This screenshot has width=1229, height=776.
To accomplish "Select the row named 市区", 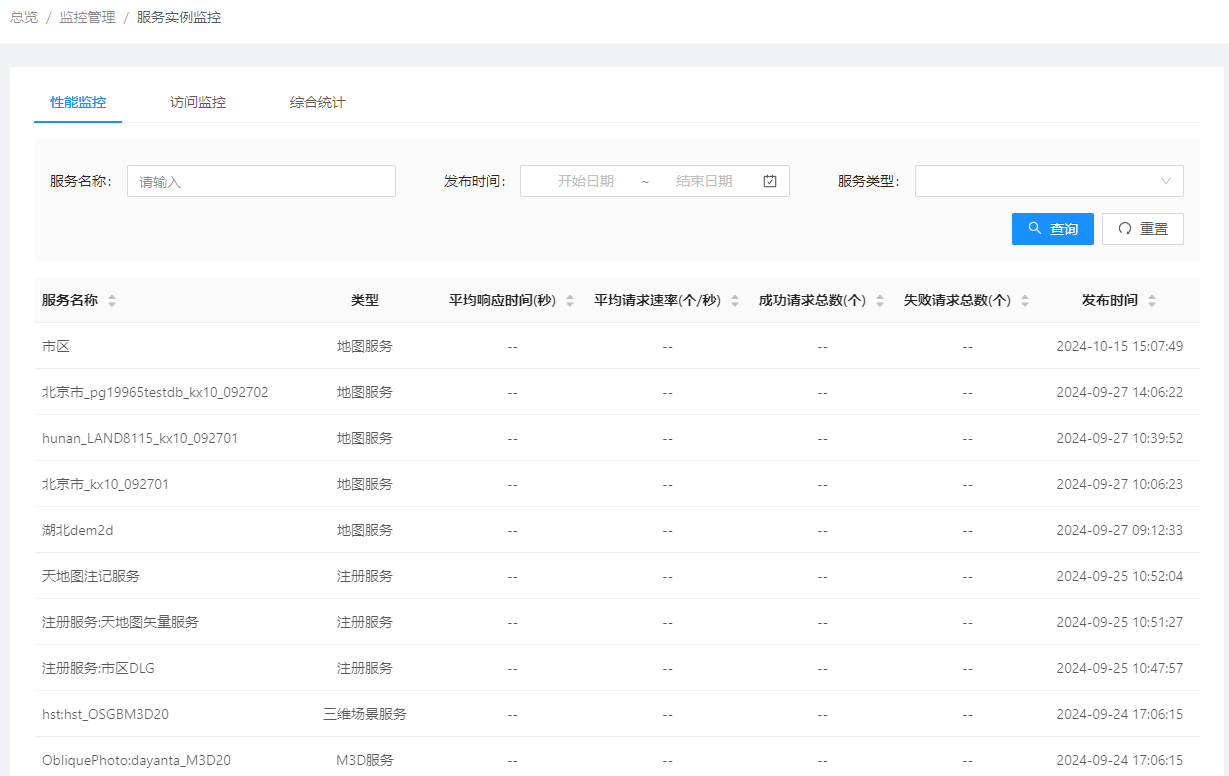I will 617,346.
